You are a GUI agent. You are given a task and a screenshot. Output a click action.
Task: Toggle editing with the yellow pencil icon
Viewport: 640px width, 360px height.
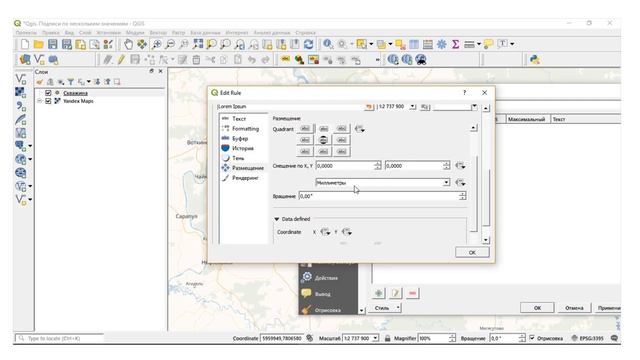tap(121, 60)
